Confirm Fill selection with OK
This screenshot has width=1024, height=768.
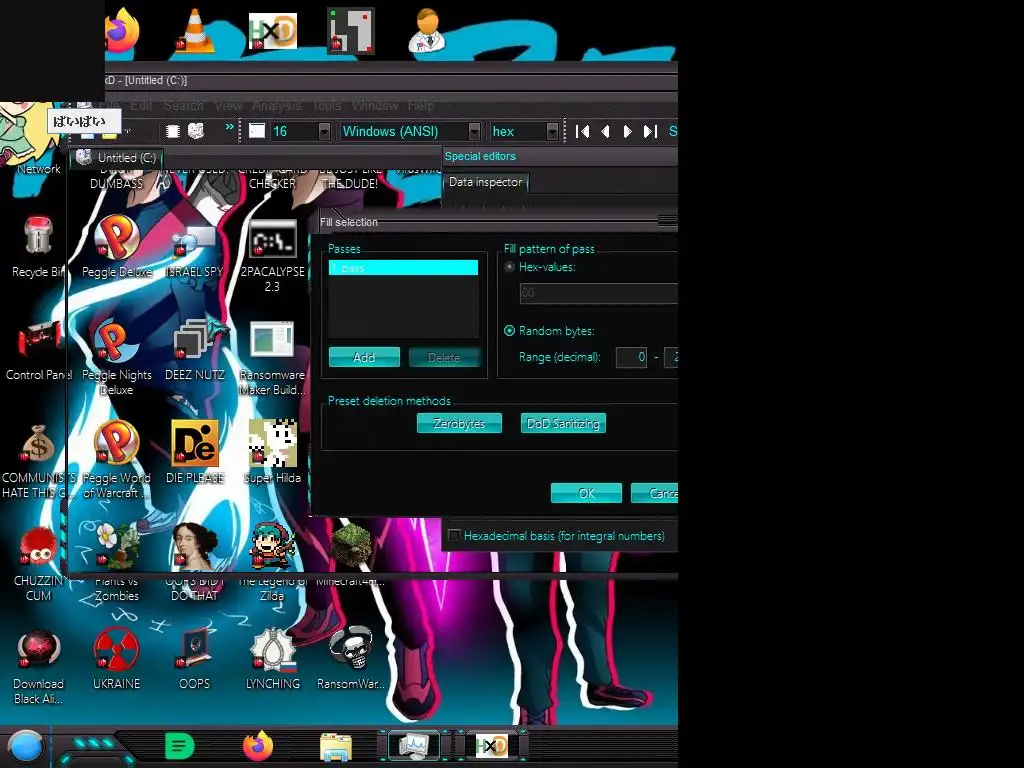(x=586, y=493)
